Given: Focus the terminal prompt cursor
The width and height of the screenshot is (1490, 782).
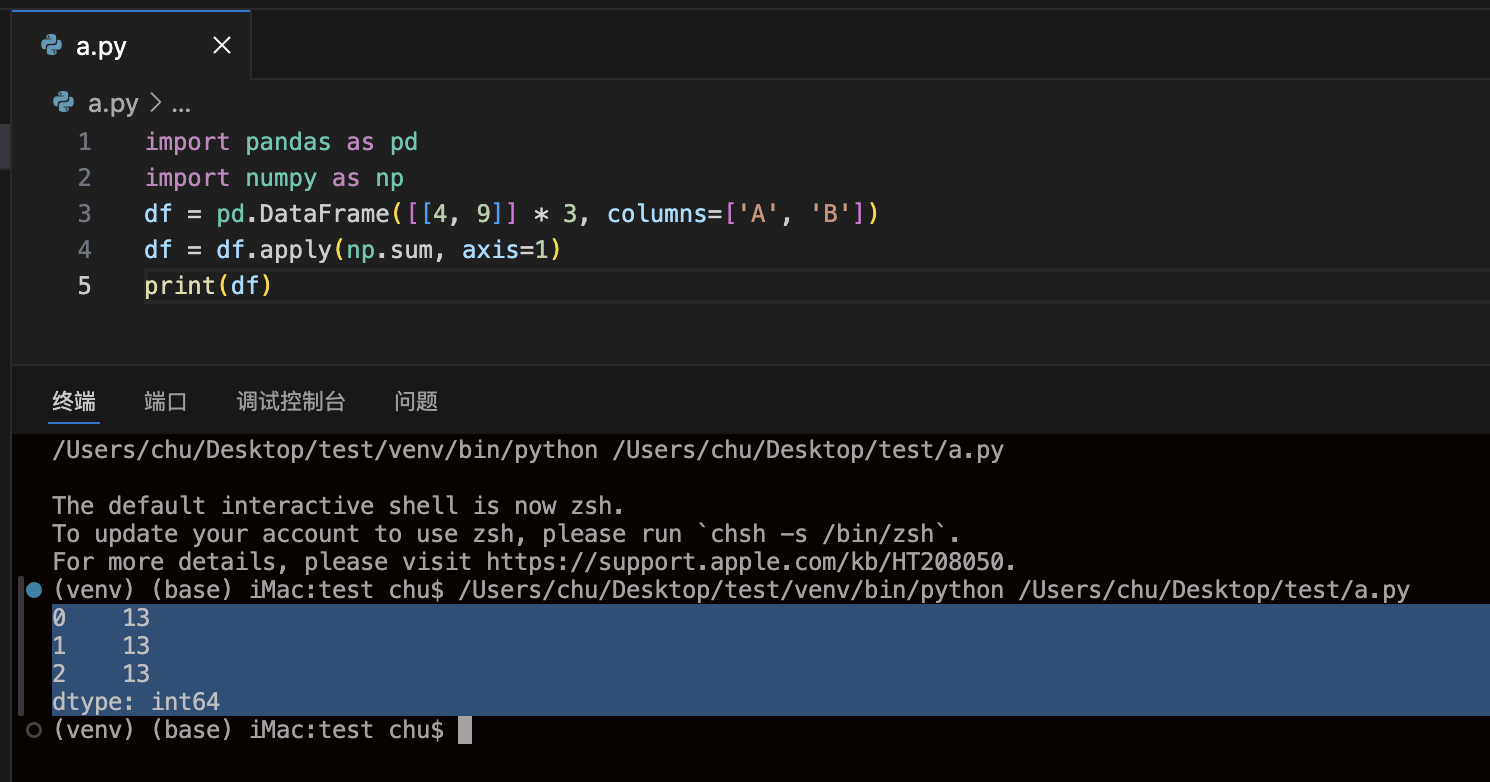Looking at the screenshot, I should (x=464, y=731).
